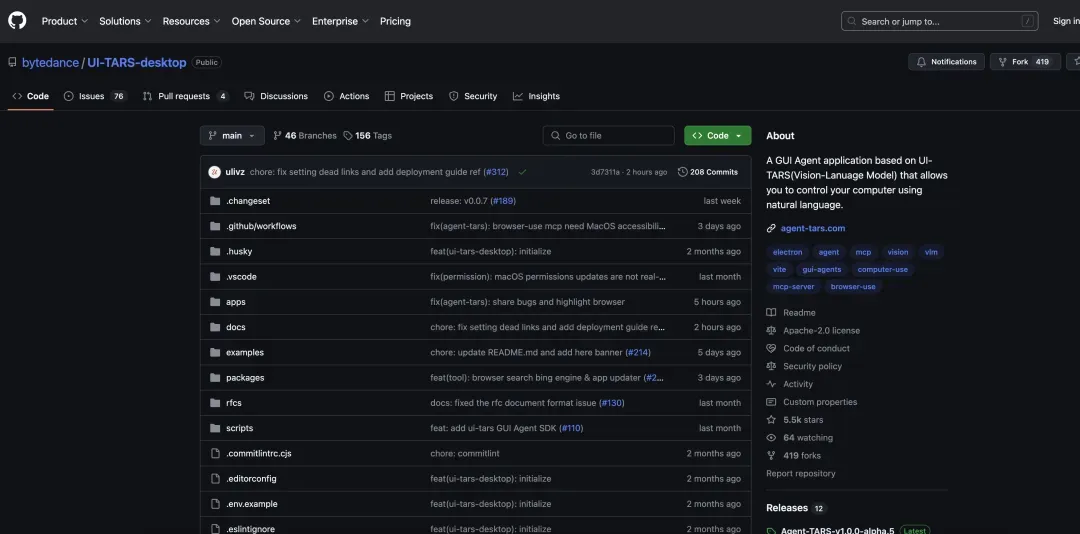Select the gui-agents topic tag
Viewport: 1080px width, 534px height.
click(x=822, y=269)
